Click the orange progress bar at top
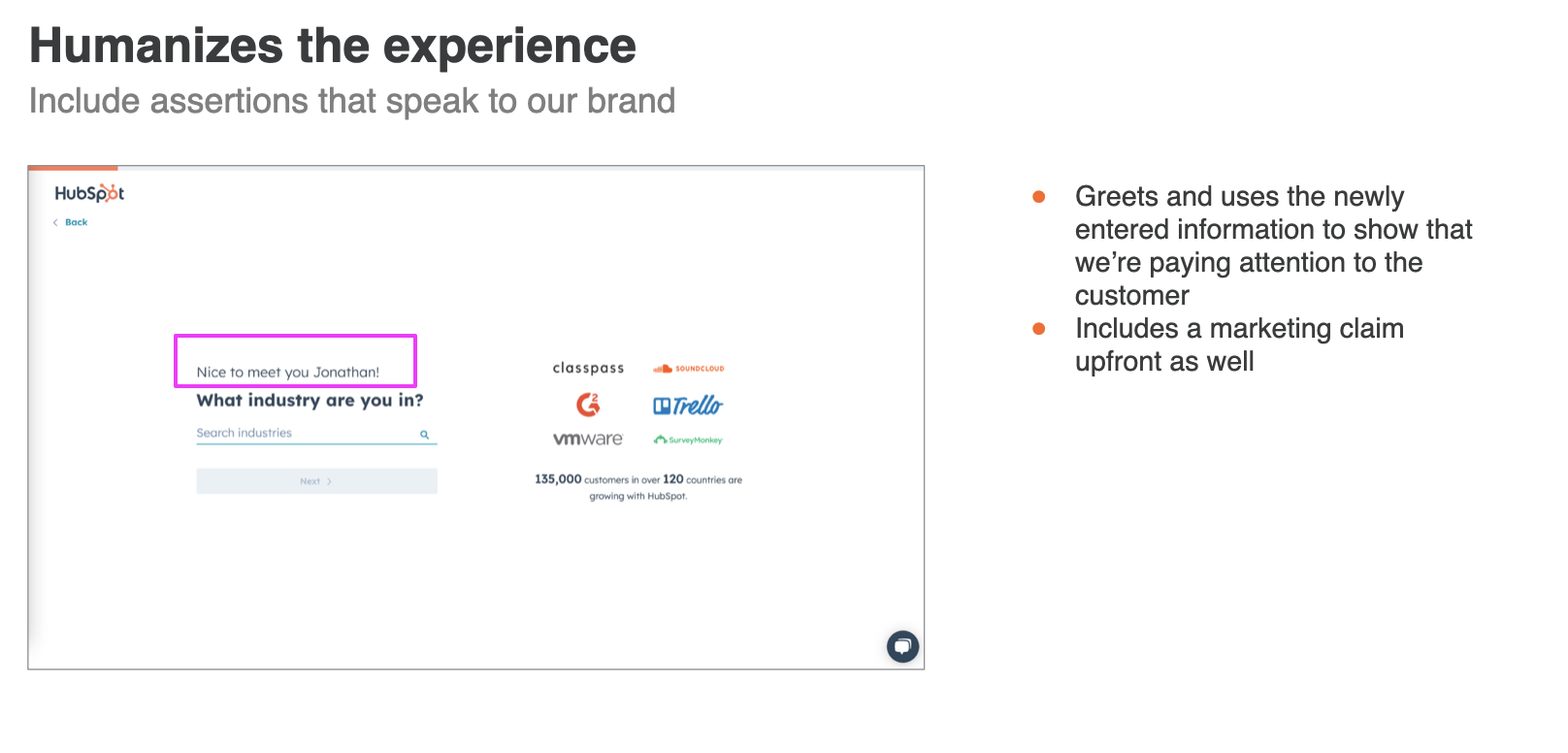 (x=73, y=168)
